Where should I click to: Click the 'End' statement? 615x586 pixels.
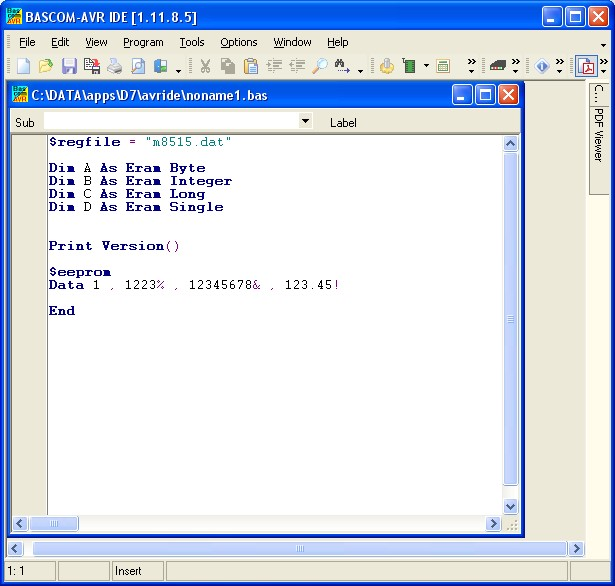pyautogui.click(x=62, y=311)
